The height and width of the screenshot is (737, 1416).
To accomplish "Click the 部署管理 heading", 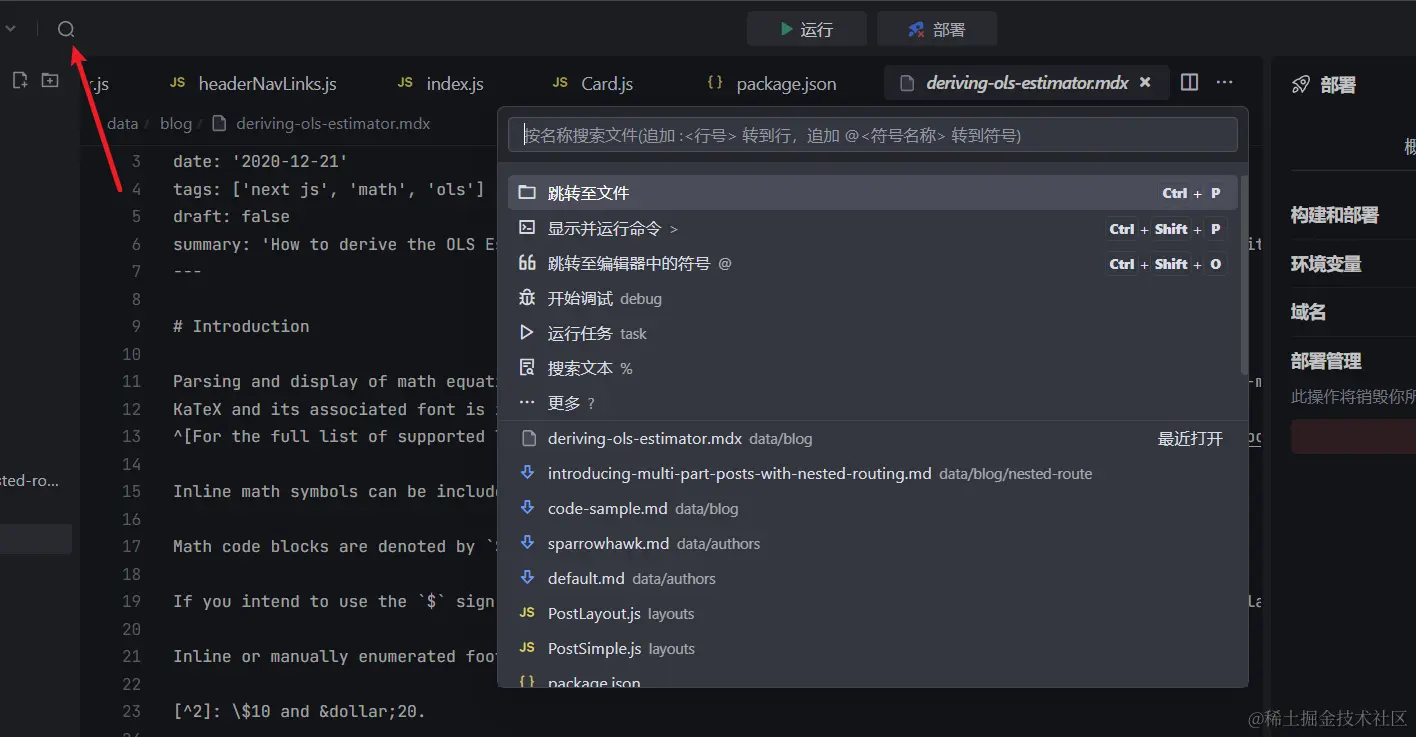I will click(1326, 361).
